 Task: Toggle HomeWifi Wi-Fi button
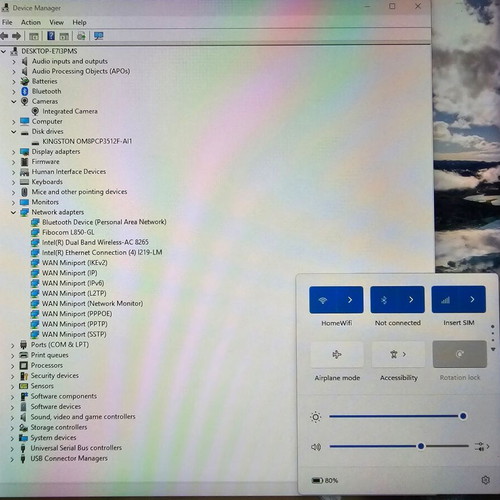tap(323, 300)
